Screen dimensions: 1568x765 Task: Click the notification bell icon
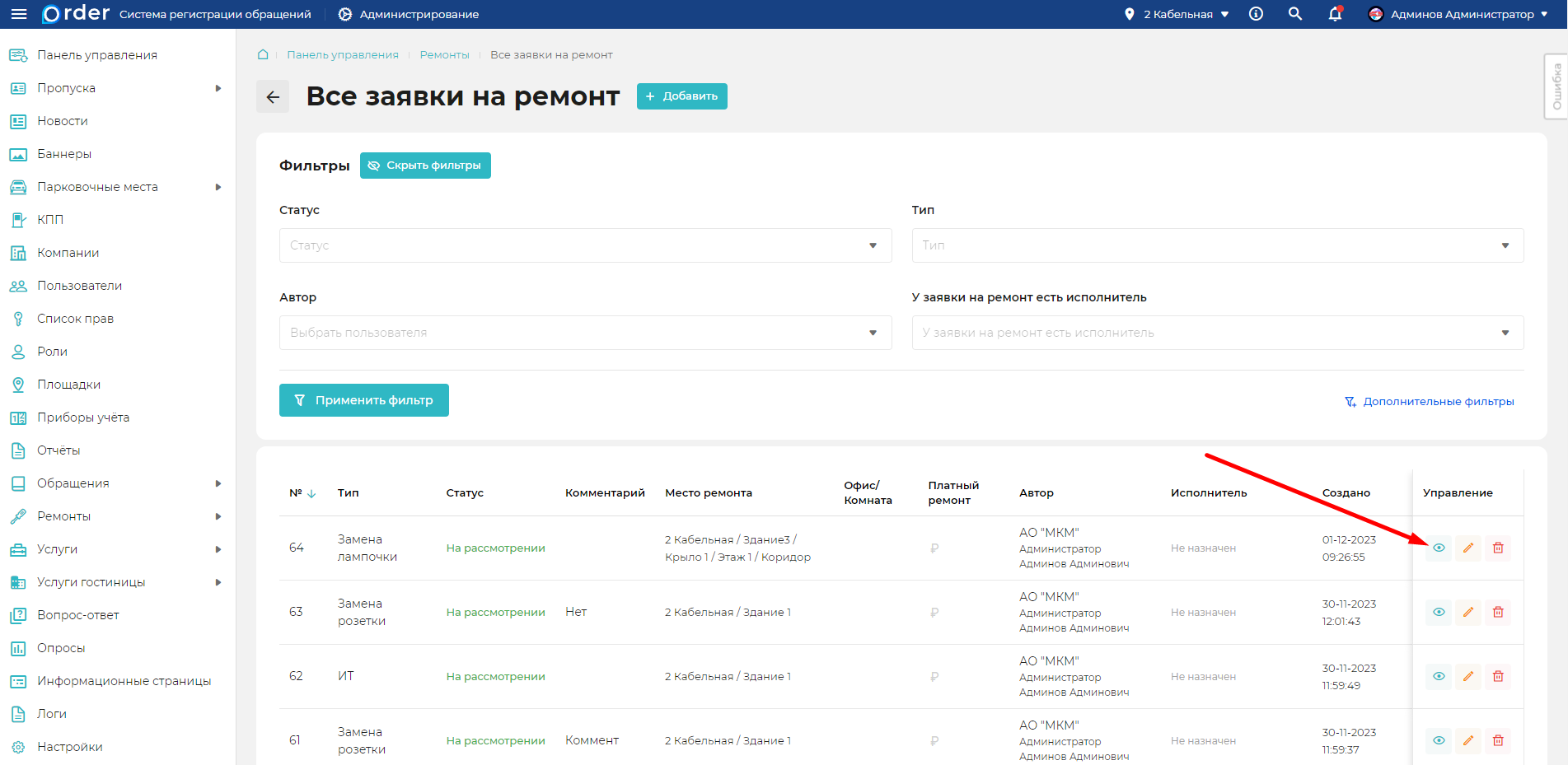(1335, 14)
